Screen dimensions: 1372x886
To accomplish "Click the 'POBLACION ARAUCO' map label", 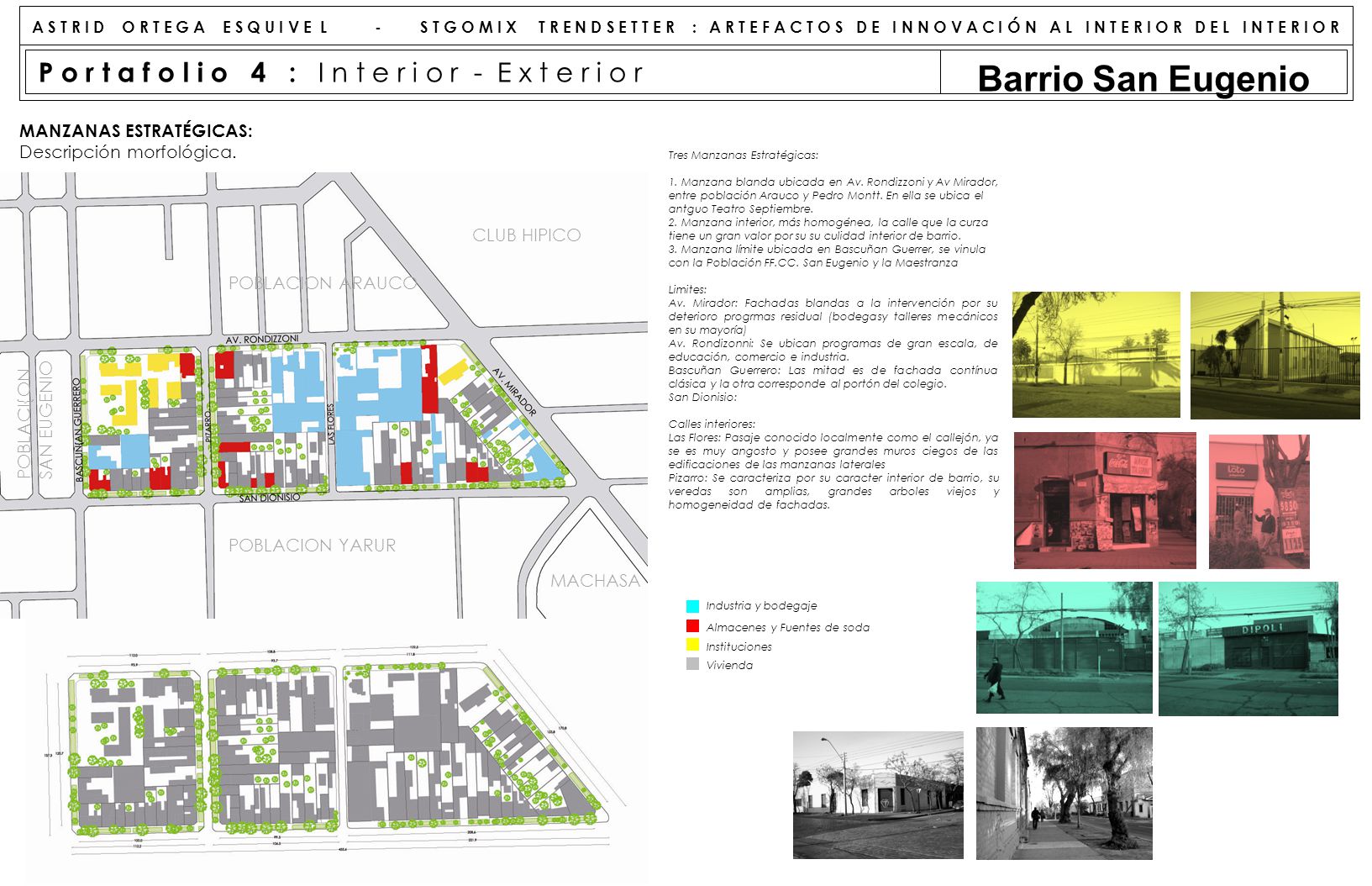I will click(323, 283).
